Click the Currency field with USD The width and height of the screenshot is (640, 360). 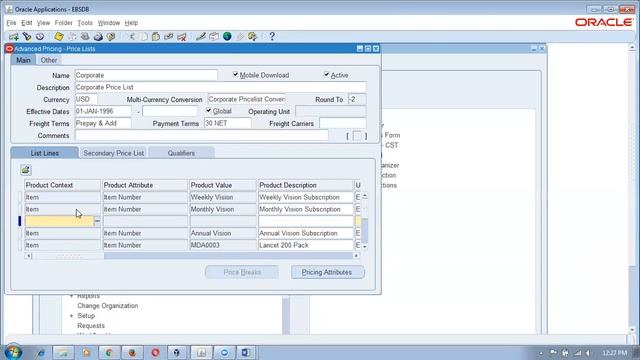(x=86, y=99)
